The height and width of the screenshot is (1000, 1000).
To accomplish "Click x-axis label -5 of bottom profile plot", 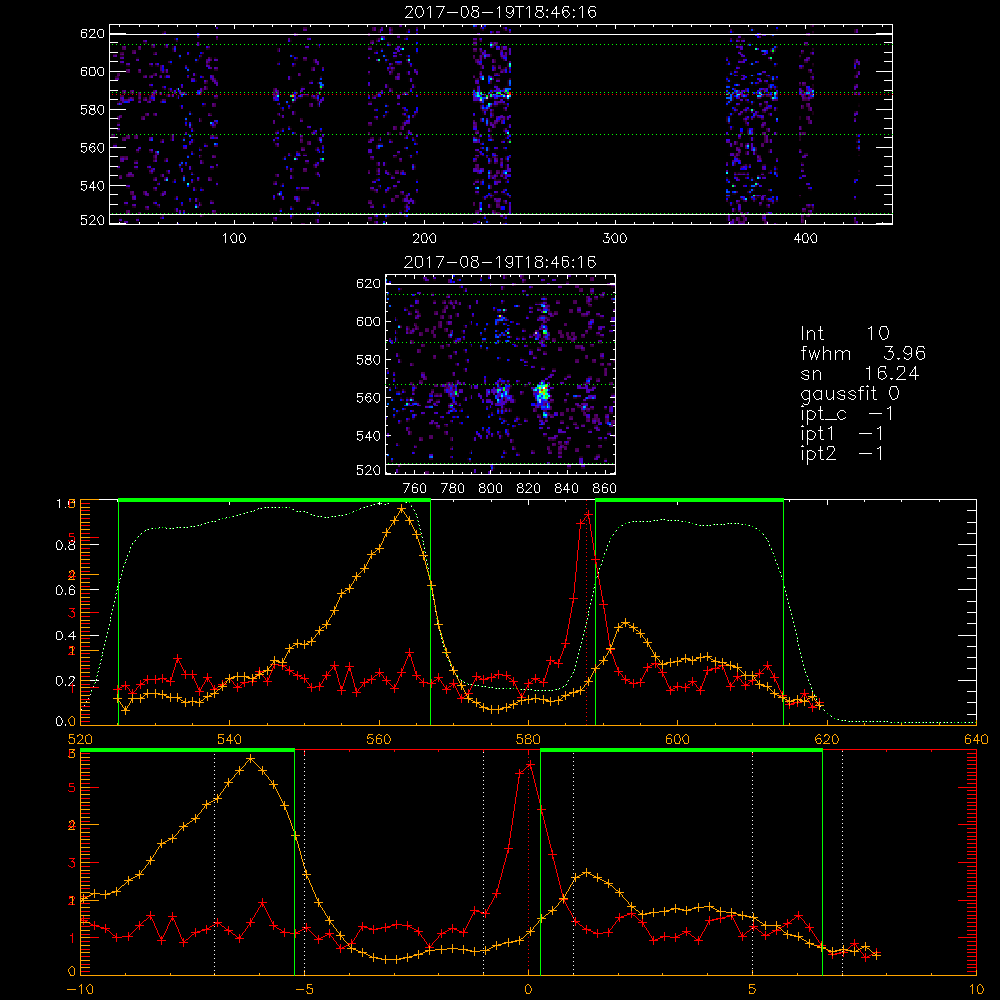I will pos(305,990).
